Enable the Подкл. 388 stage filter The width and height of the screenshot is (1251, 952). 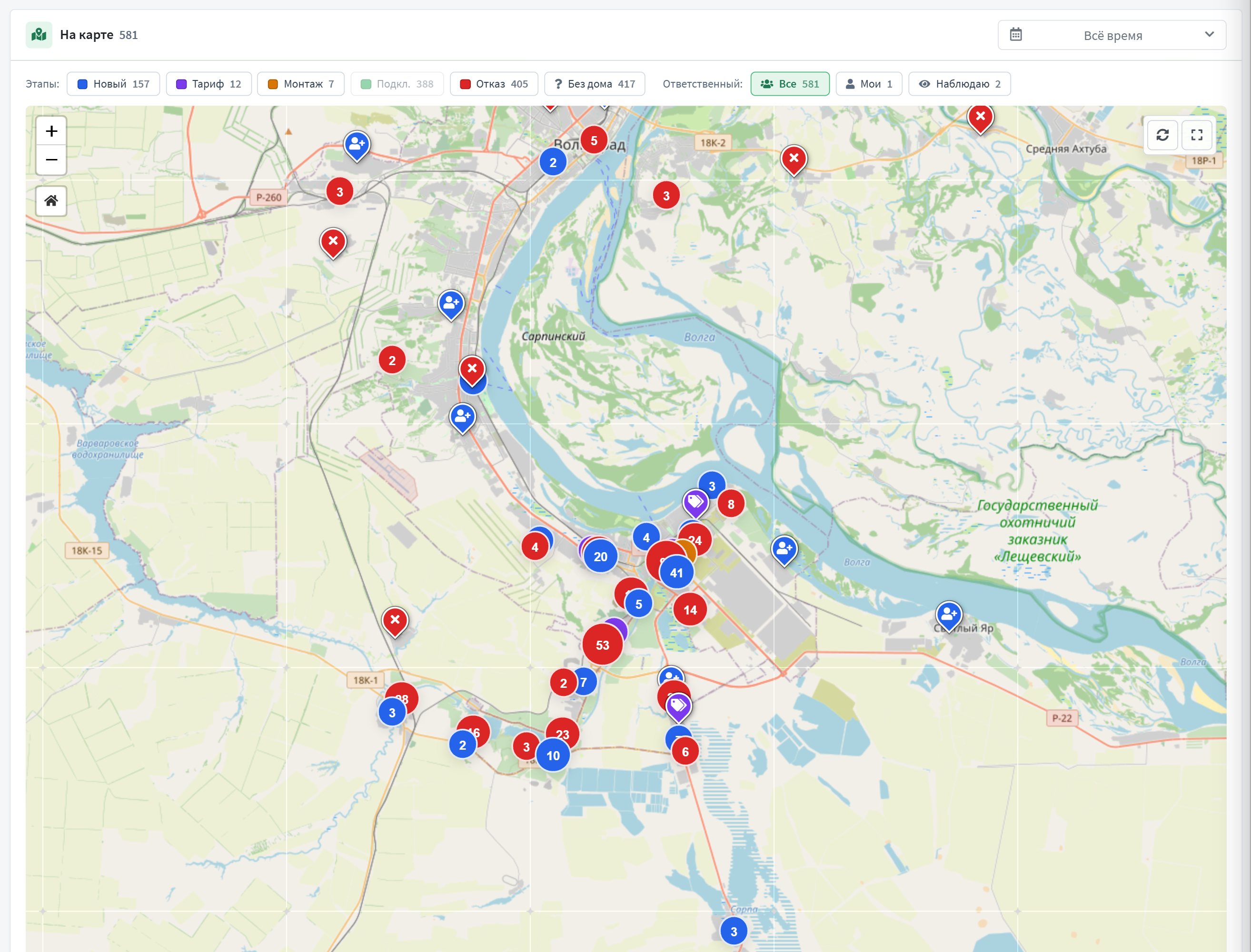click(397, 84)
